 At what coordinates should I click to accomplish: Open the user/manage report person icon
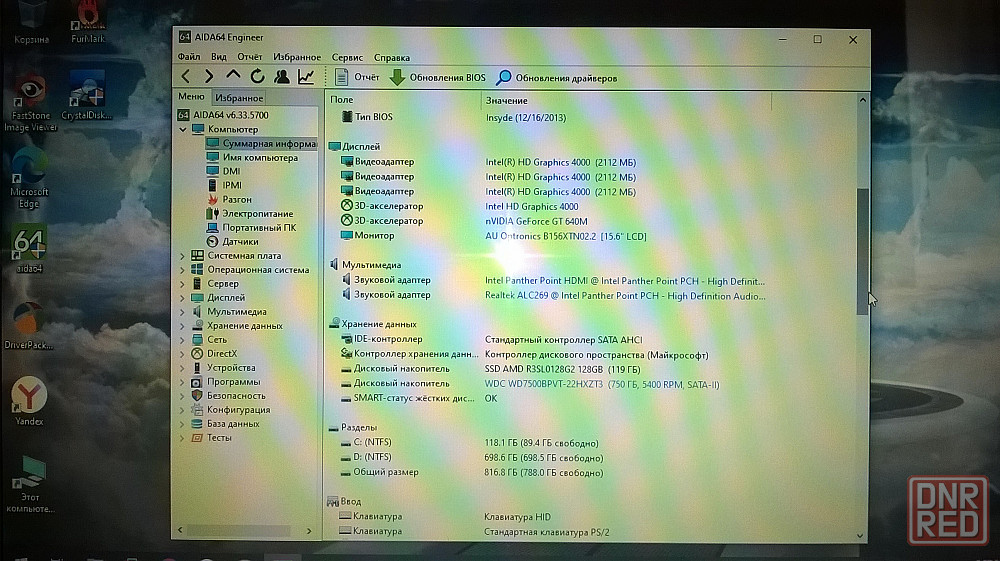pos(281,77)
